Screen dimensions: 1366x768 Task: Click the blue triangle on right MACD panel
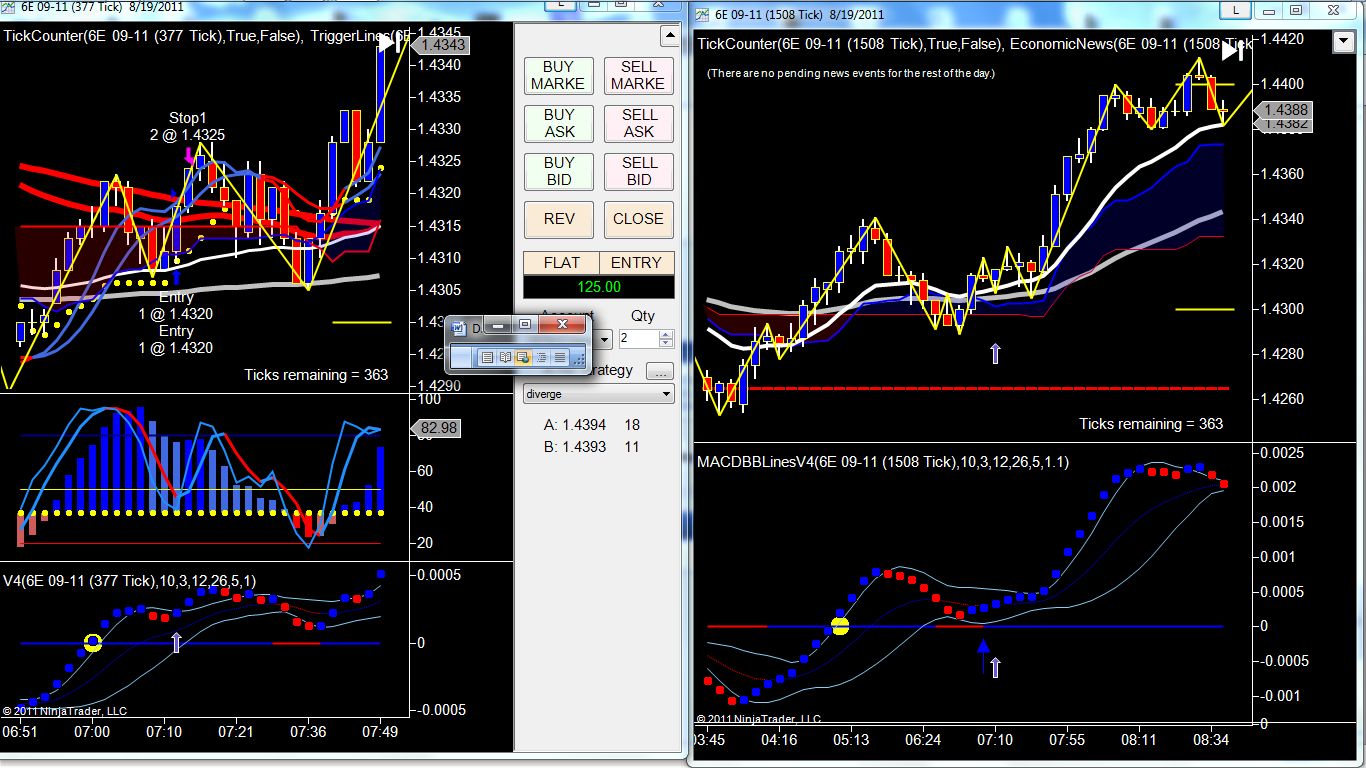click(x=983, y=647)
